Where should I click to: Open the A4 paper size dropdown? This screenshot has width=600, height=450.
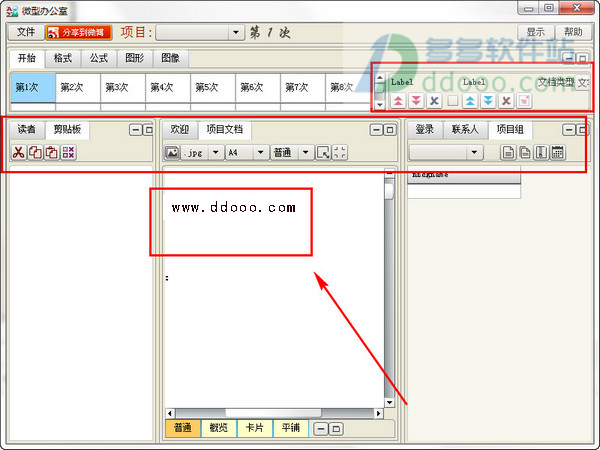(260, 152)
